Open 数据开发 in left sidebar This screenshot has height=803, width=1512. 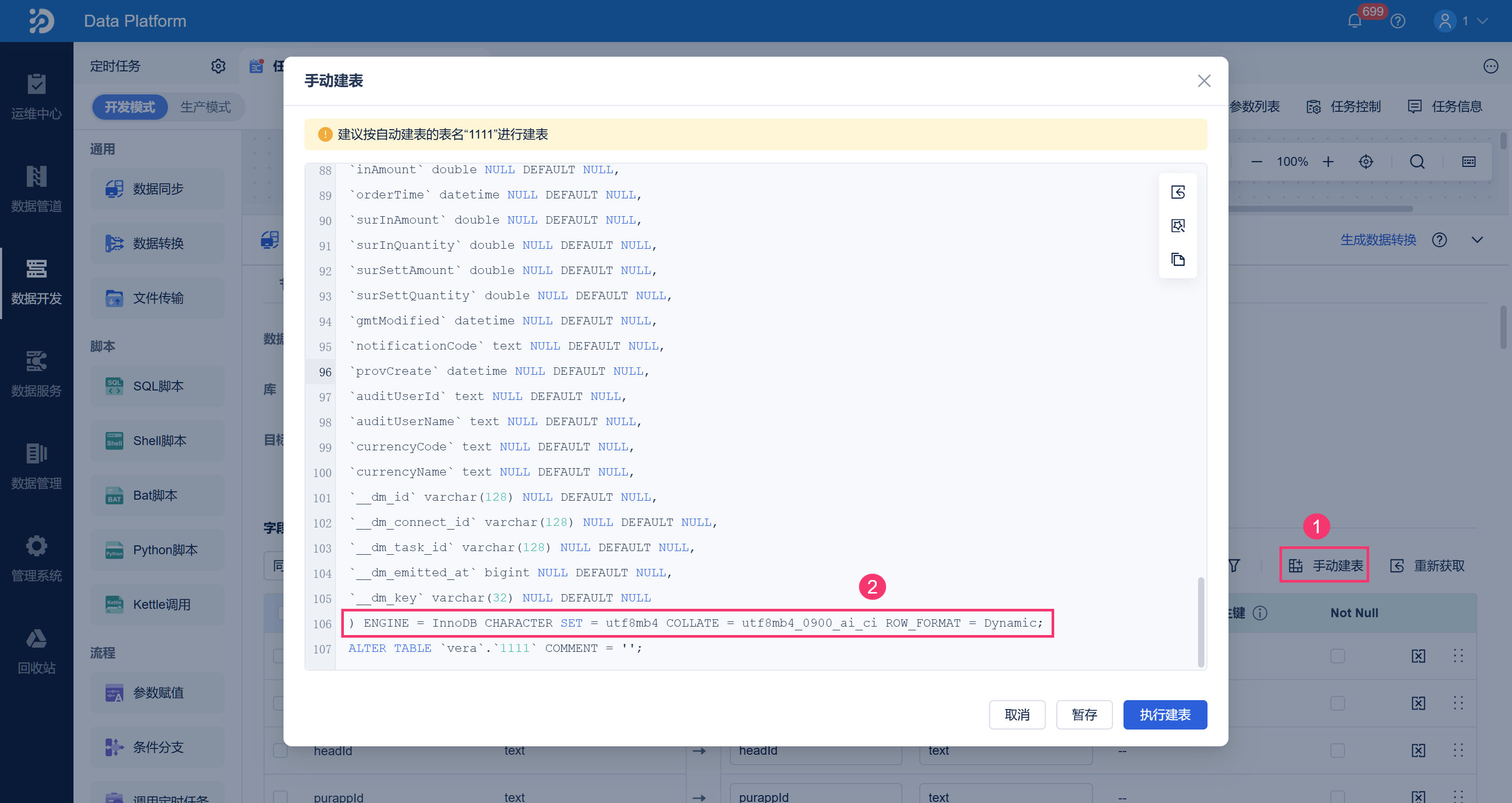pyautogui.click(x=36, y=282)
